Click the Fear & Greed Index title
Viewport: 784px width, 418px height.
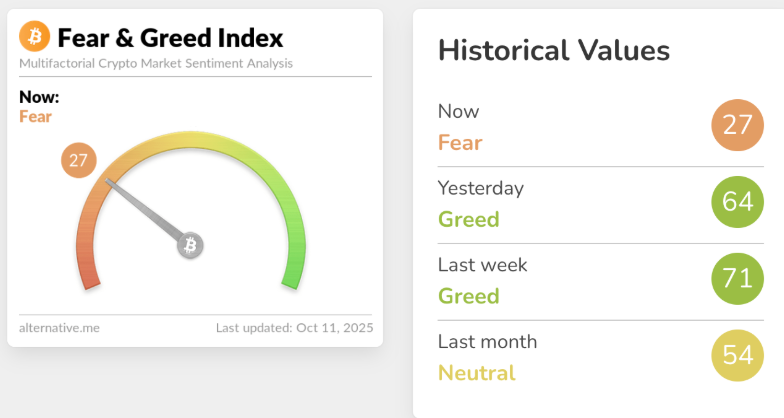click(170, 38)
